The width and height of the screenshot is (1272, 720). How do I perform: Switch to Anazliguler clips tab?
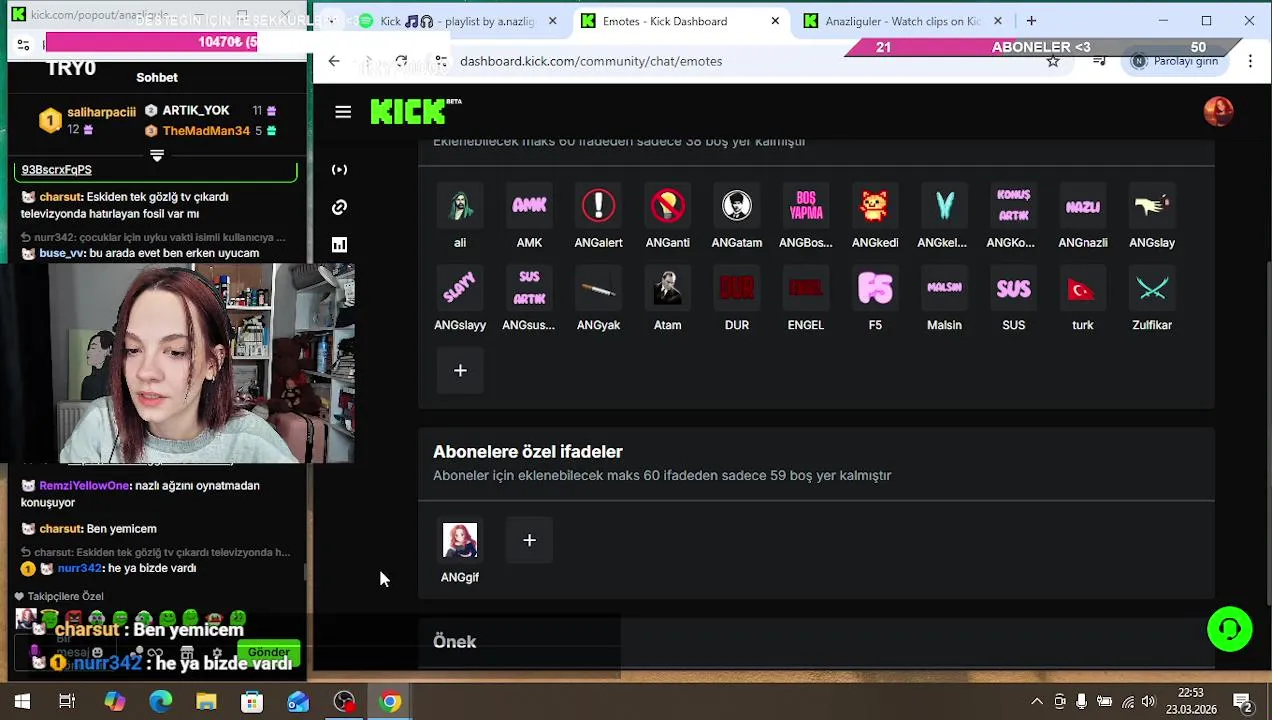(902, 21)
